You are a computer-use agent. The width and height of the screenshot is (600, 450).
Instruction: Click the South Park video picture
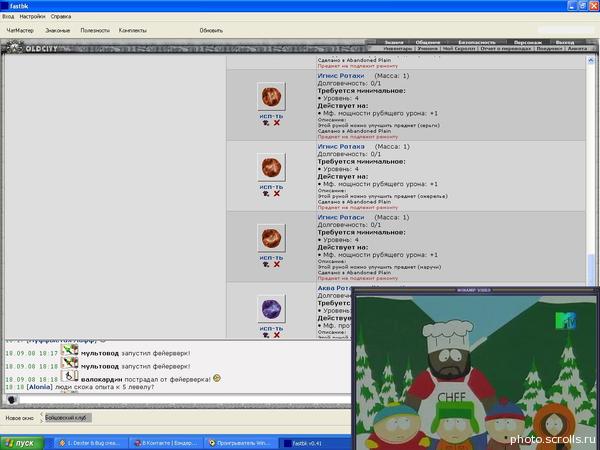click(x=476, y=372)
